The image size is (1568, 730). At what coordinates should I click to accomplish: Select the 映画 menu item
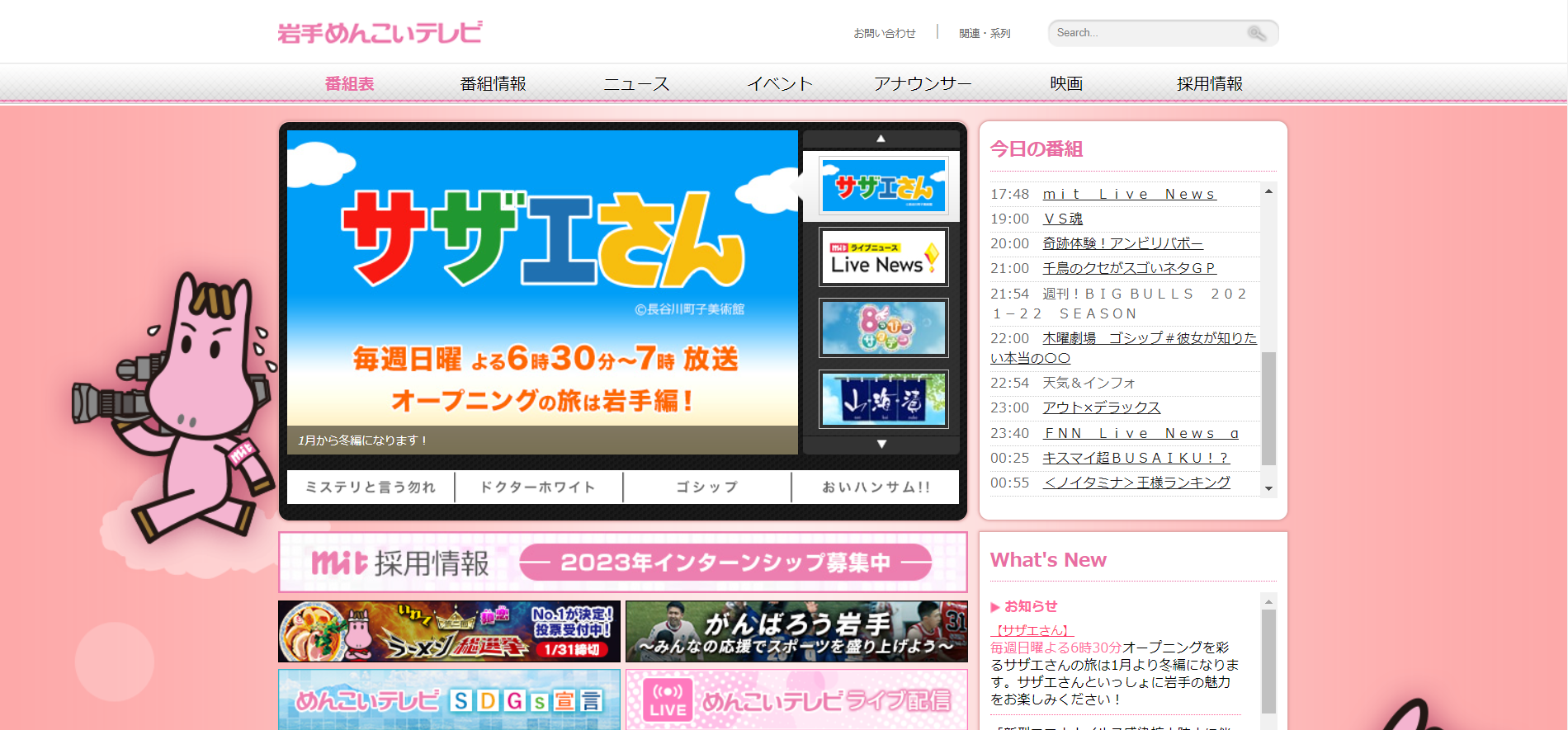[x=1066, y=83]
